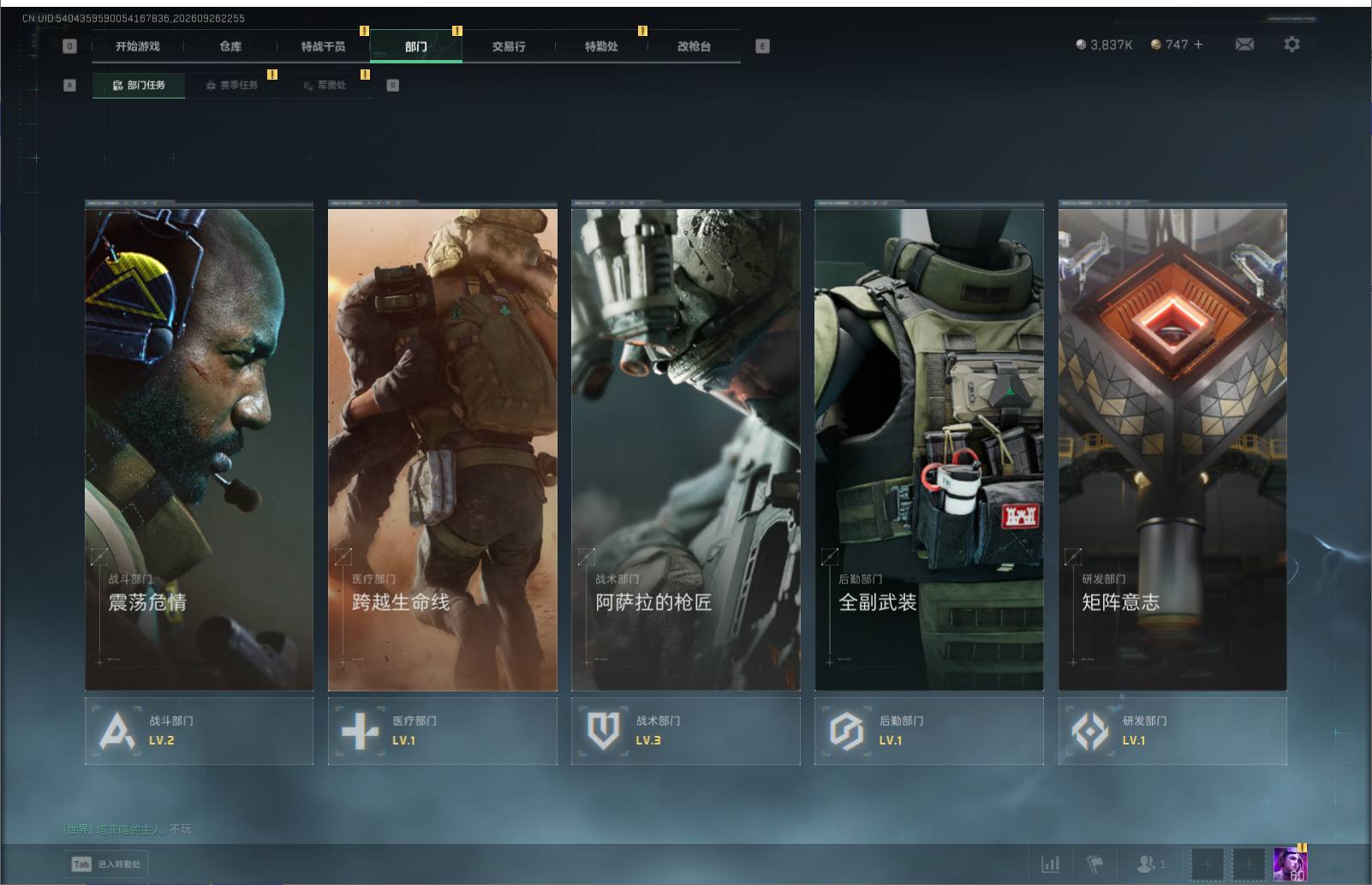Open the 赛季任务 sub-tab

[x=231, y=85]
